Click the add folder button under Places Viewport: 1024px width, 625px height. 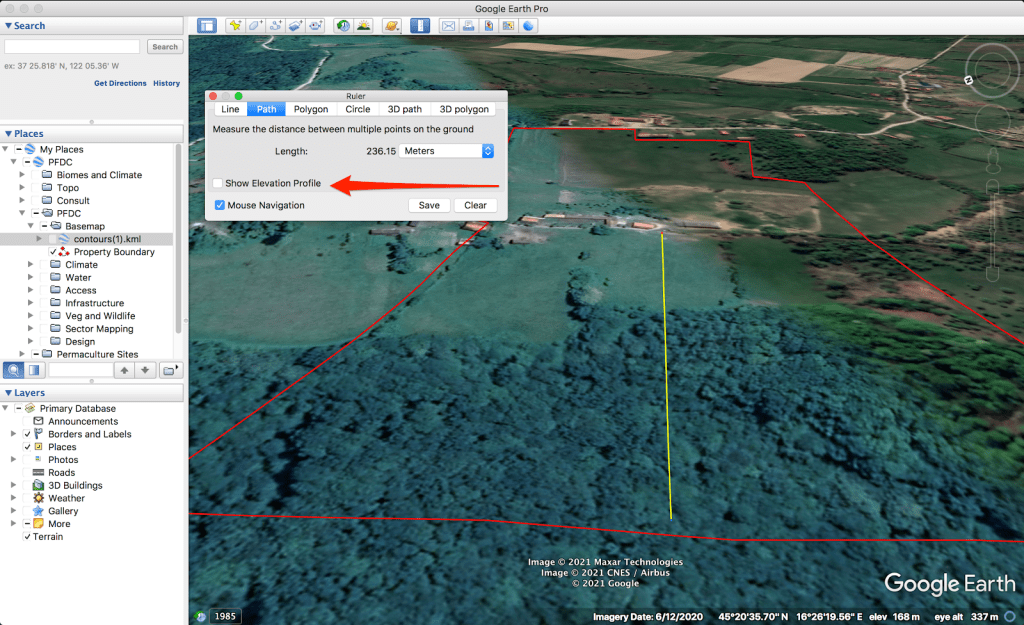pos(170,370)
